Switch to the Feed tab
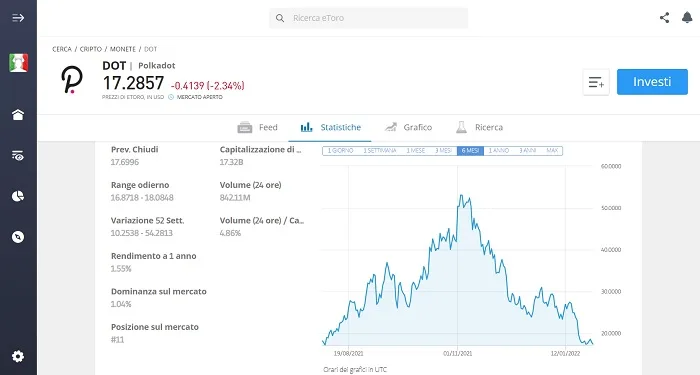Image resolution: width=700 pixels, height=375 pixels. coord(258,128)
